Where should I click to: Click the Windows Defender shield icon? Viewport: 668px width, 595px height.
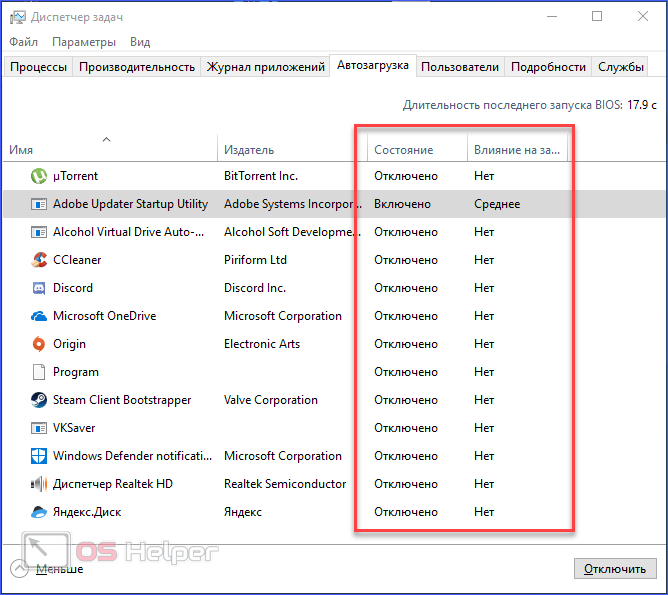click(39, 456)
